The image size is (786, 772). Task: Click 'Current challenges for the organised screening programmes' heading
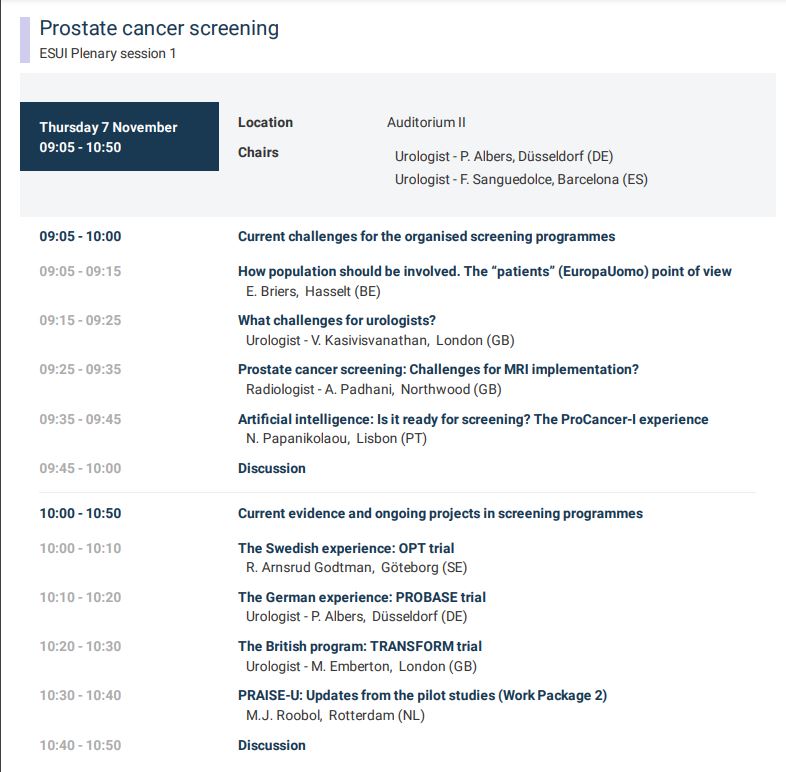coord(426,237)
